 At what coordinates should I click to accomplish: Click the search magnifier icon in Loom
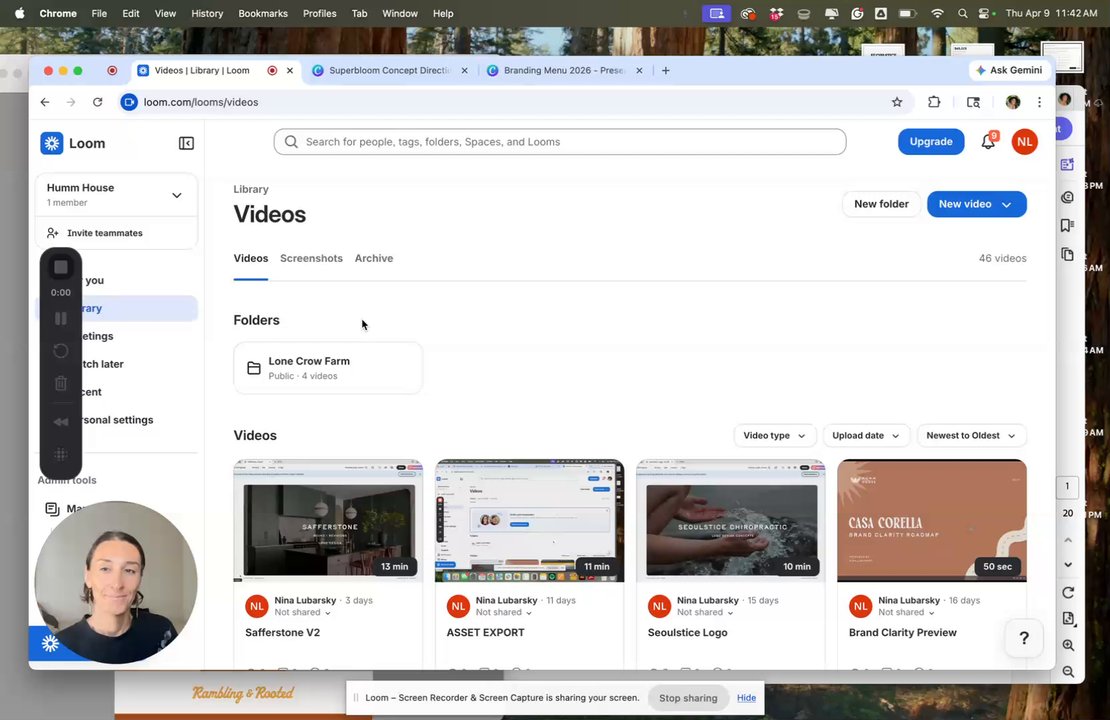coord(291,142)
